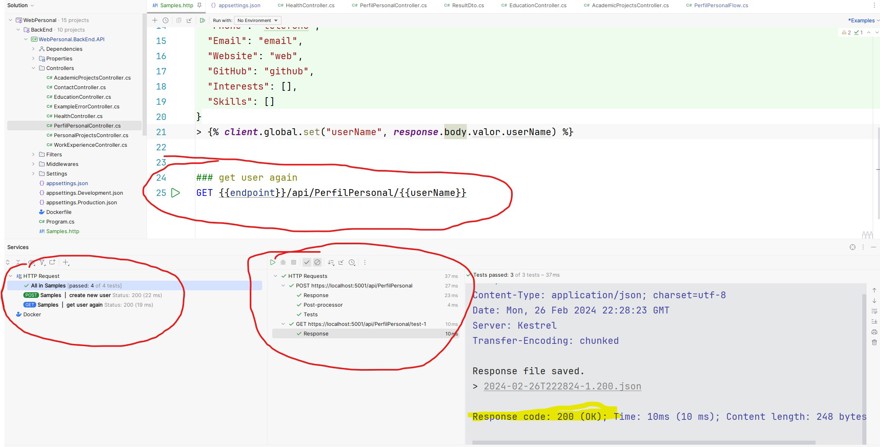
Task: Switch to the PerfilPersonalController.cs tab
Action: pyautogui.click(x=389, y=5)
